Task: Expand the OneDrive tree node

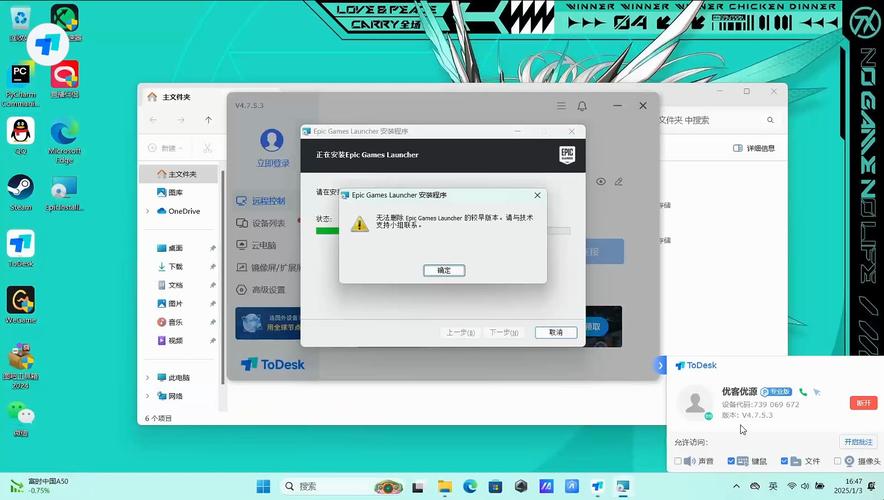Action: click(148, 211)
